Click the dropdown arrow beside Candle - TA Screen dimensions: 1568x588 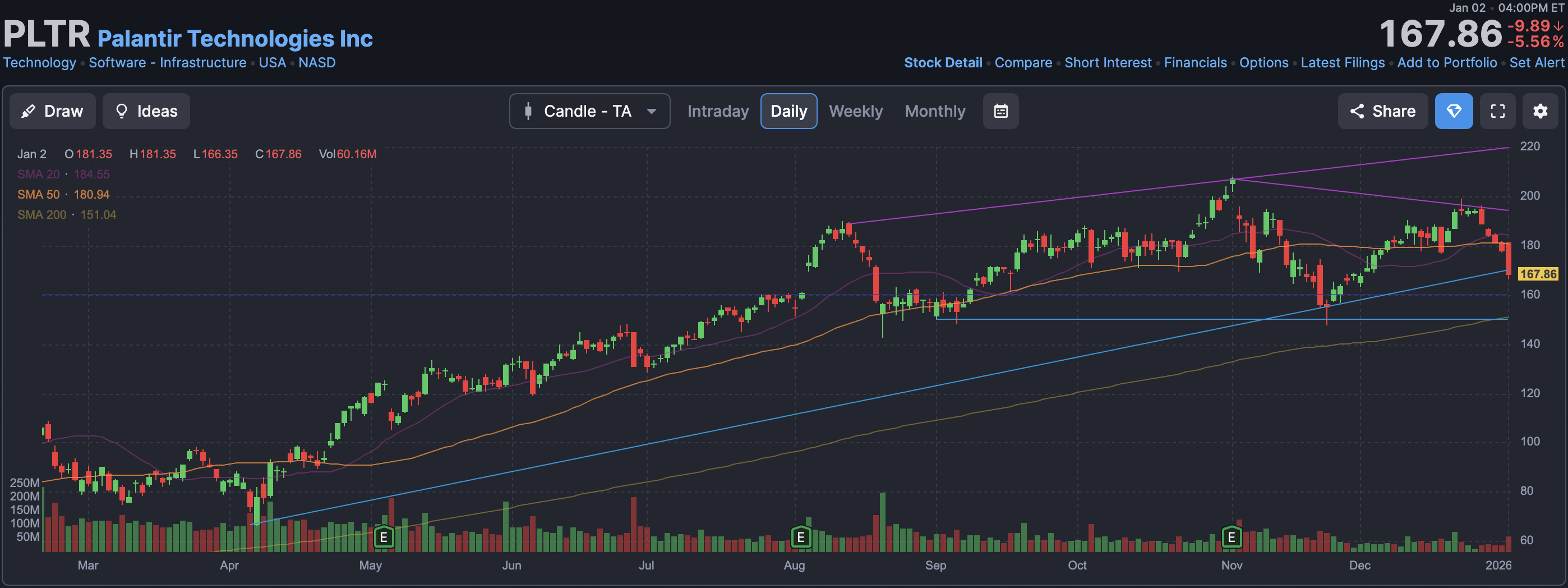point(651,112)
